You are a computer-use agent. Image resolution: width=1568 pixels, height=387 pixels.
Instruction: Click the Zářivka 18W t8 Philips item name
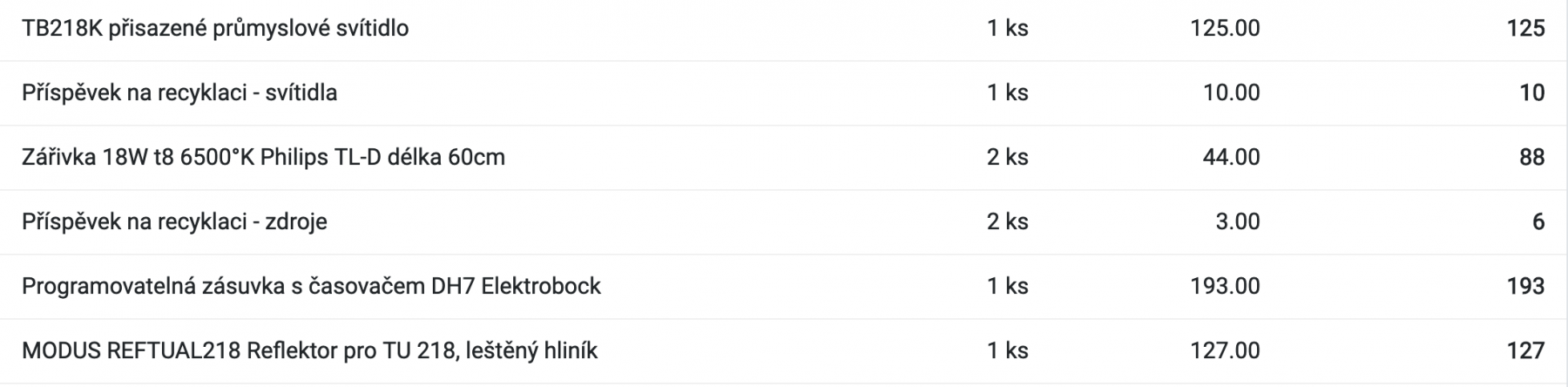(x=263, y=157)
